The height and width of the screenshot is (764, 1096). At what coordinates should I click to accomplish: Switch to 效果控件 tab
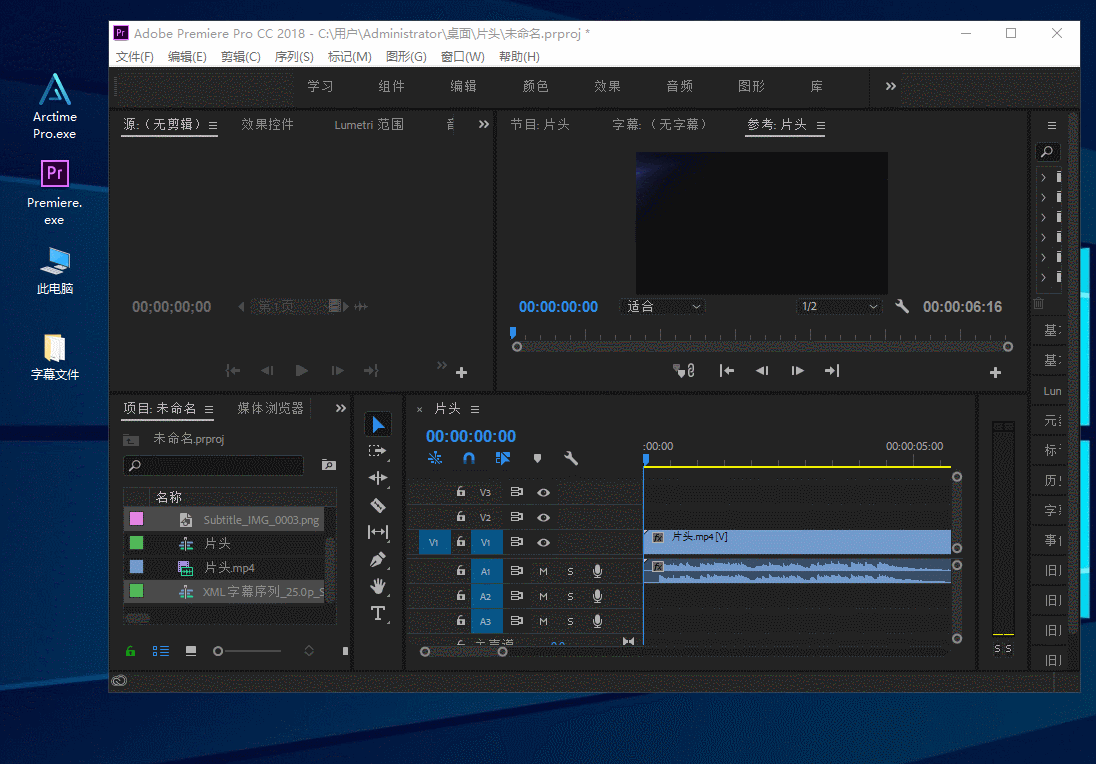pyautogui.click(x=267, y=124)
